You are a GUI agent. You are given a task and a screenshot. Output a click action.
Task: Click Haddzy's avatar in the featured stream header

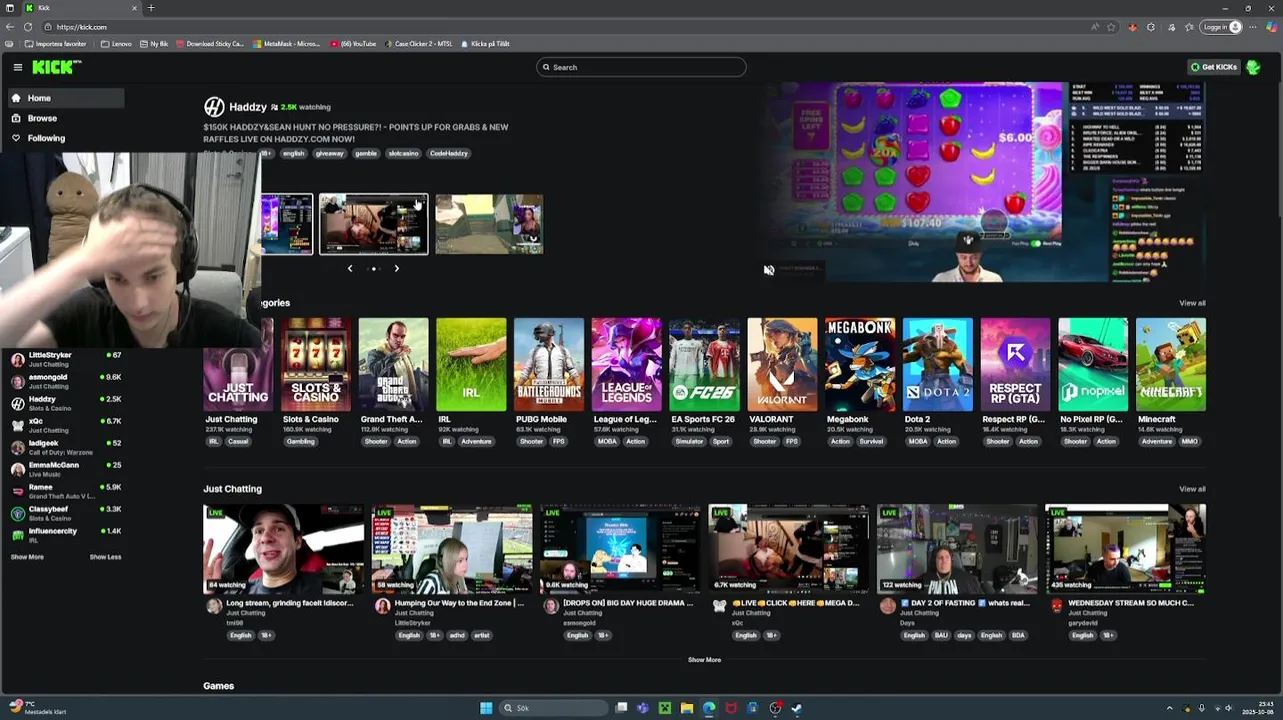tap(214, 107)
